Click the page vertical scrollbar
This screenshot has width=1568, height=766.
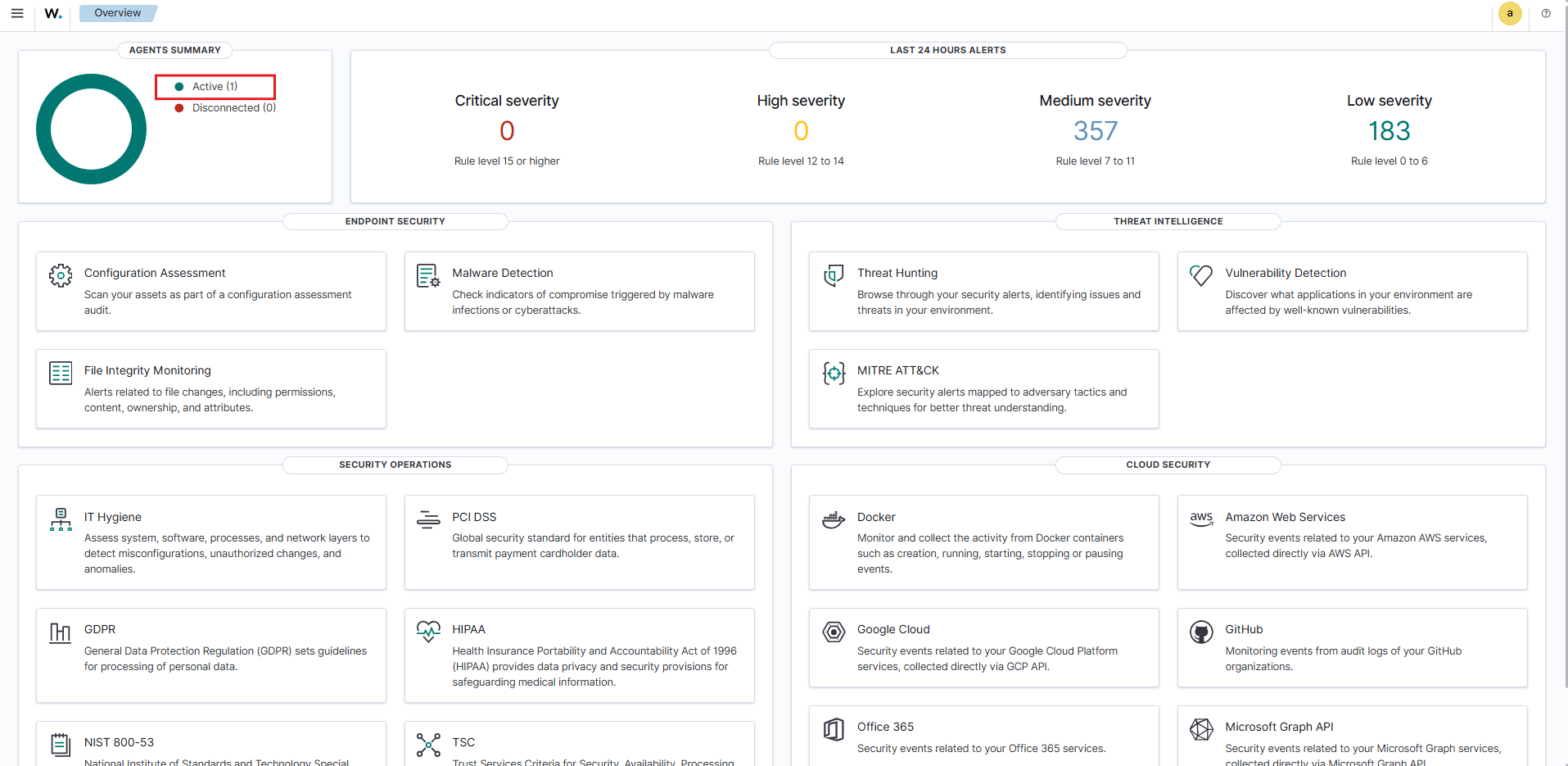point(1565,328)
